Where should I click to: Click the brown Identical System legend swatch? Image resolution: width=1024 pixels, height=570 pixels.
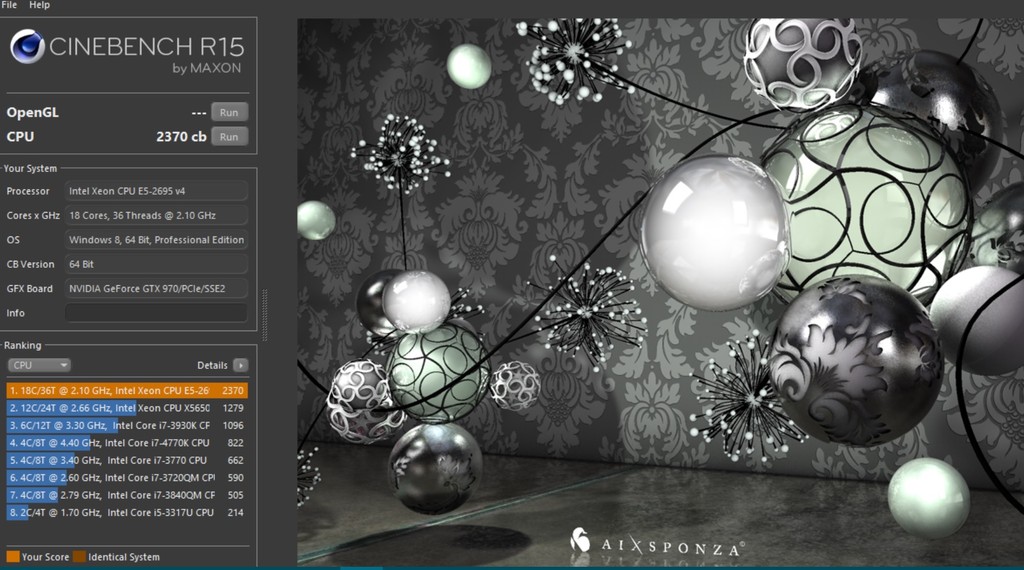(x=80, y=556)
